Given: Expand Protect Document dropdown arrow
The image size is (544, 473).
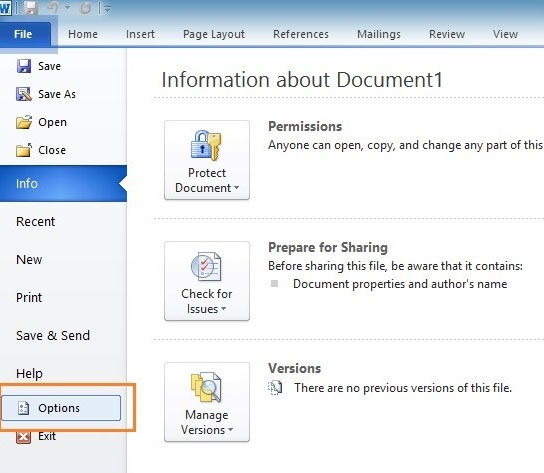Looking at the screenshot, I should (x=236, y=188).
